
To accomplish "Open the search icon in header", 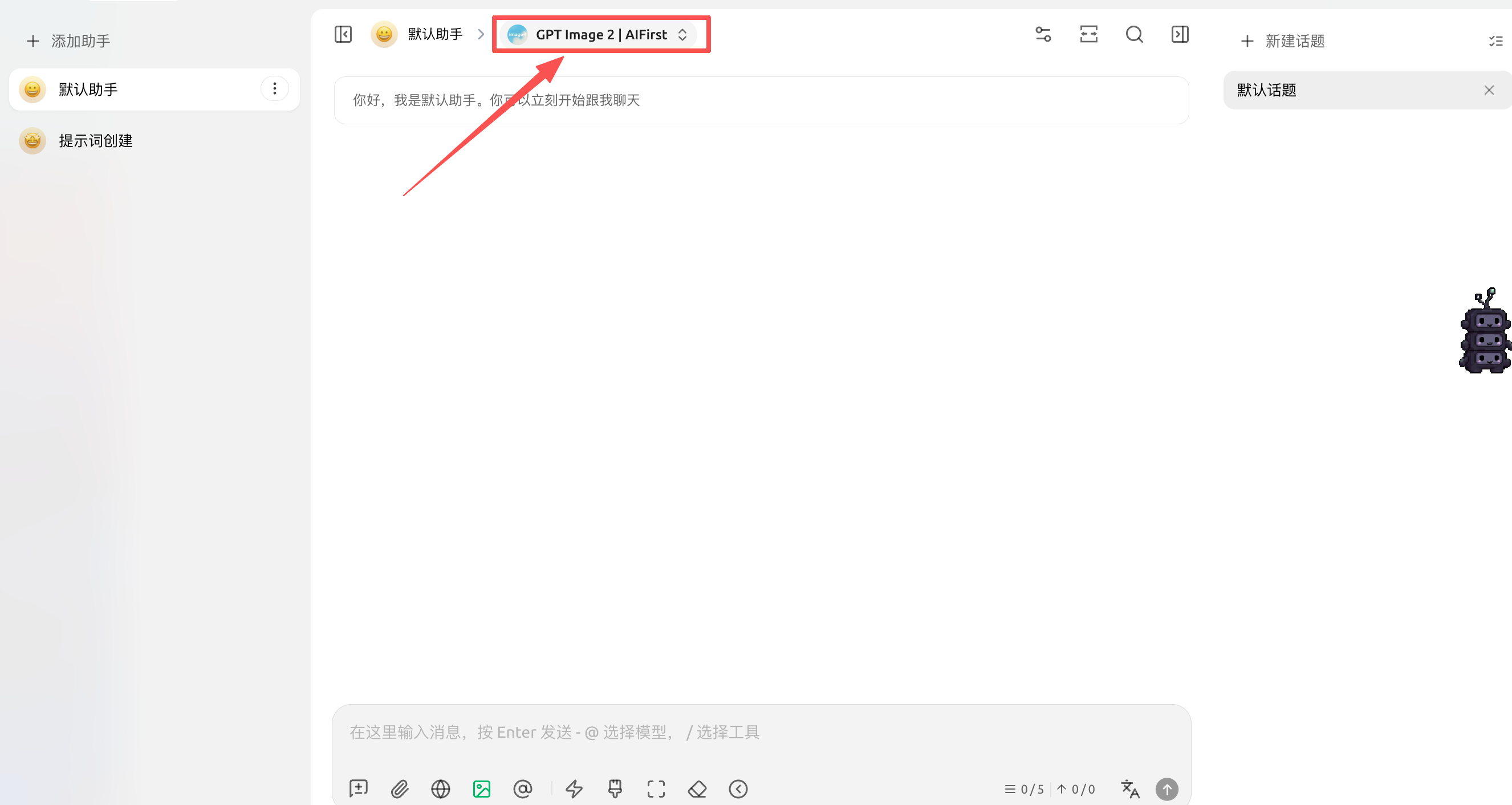I will (1134, 35).
